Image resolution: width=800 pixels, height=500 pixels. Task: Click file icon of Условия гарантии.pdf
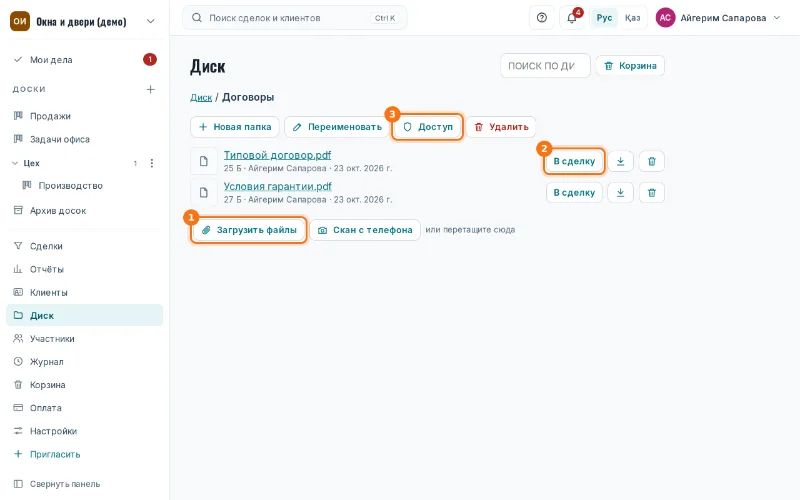[x=204, y=192]
